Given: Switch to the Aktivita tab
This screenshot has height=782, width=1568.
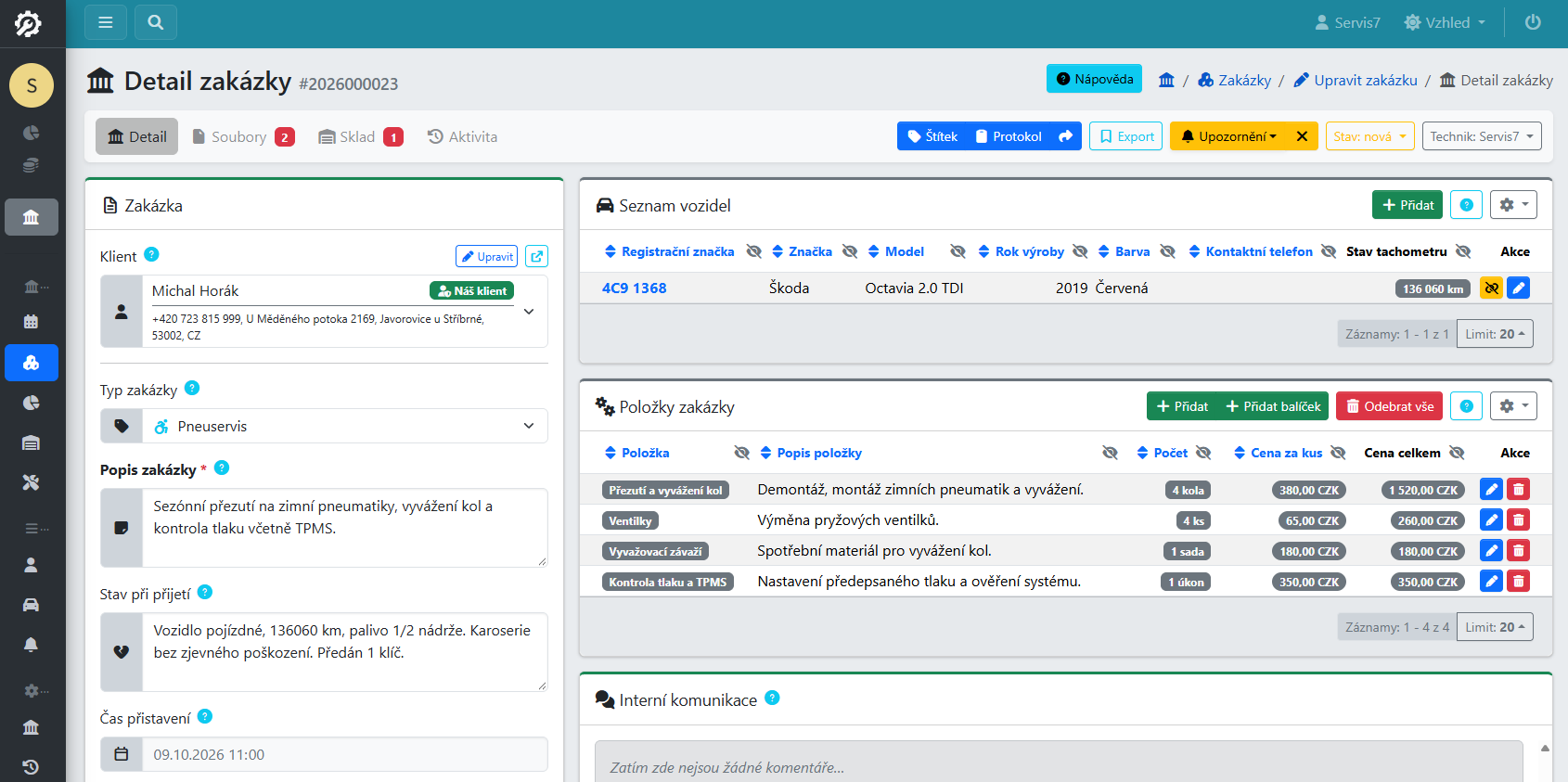Looking at the screenshot, I should coord(462,137).
